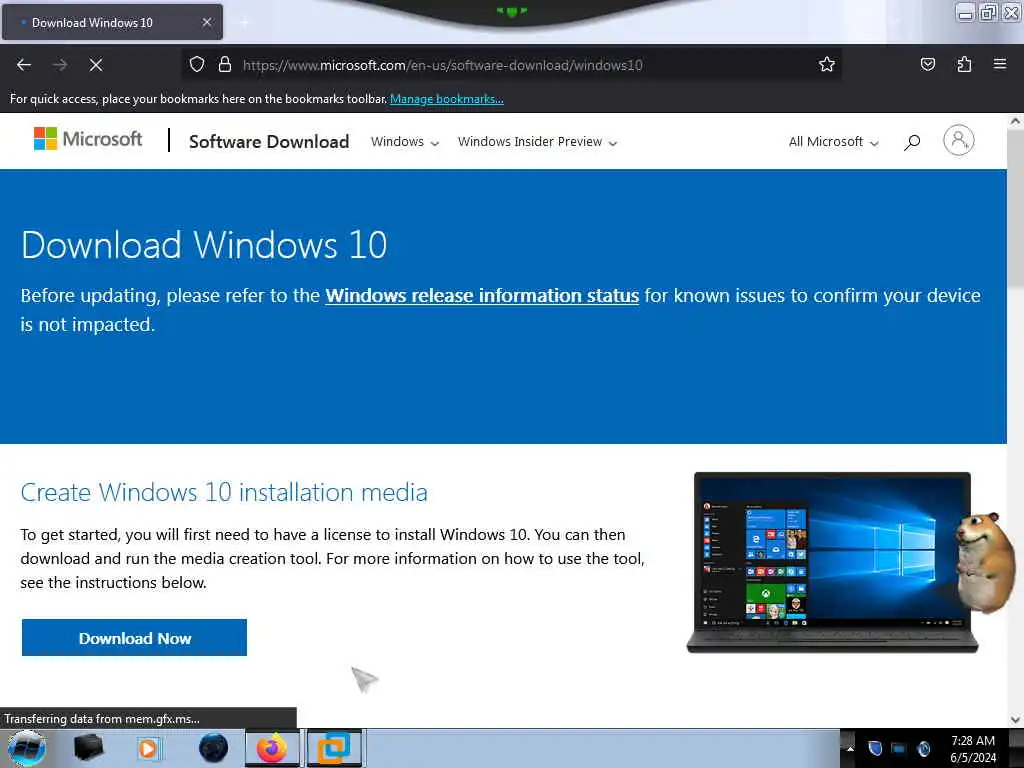Screen dimensions: 1024x768
Task: Click the Download Windows 10 banner title
Action: tap(204, 245)
